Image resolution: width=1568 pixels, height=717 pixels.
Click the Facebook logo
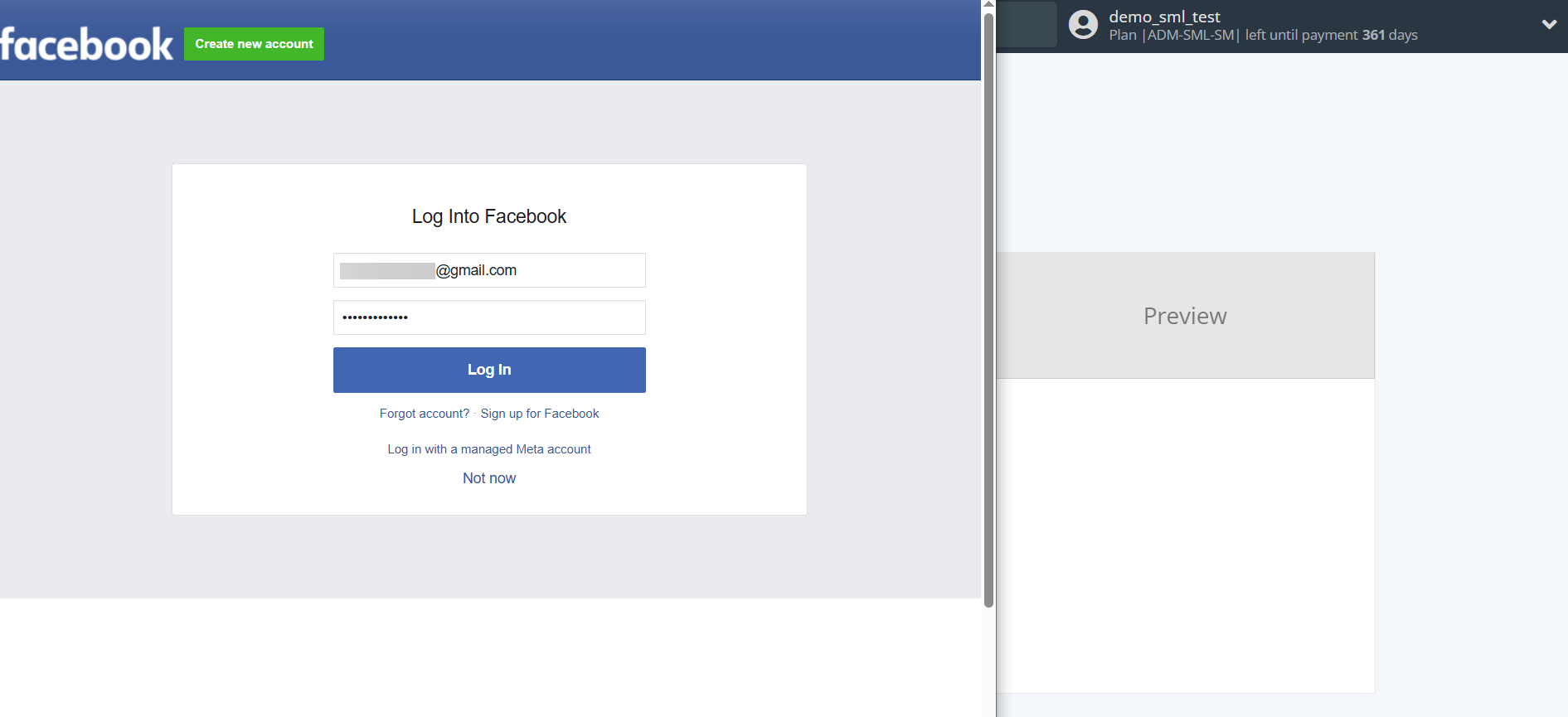(x=86, y=44)
